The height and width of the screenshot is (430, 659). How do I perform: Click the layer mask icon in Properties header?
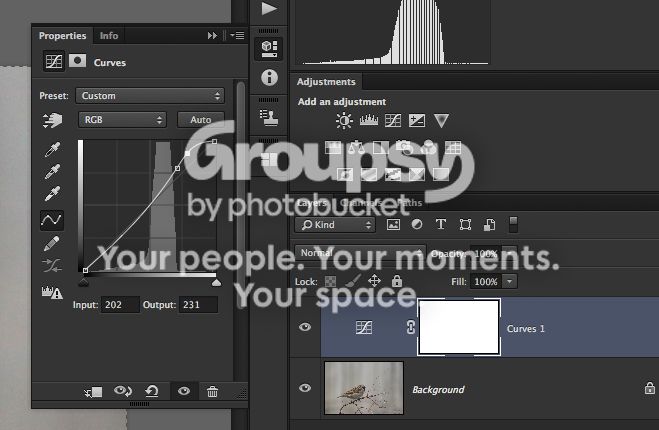[77, 61]
